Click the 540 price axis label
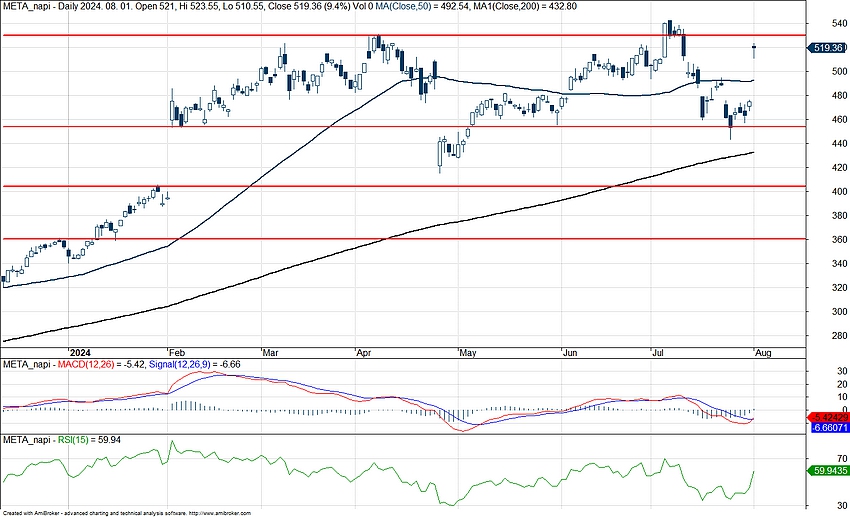This screenshot has height=517, width=850. [x=839, y=23]
